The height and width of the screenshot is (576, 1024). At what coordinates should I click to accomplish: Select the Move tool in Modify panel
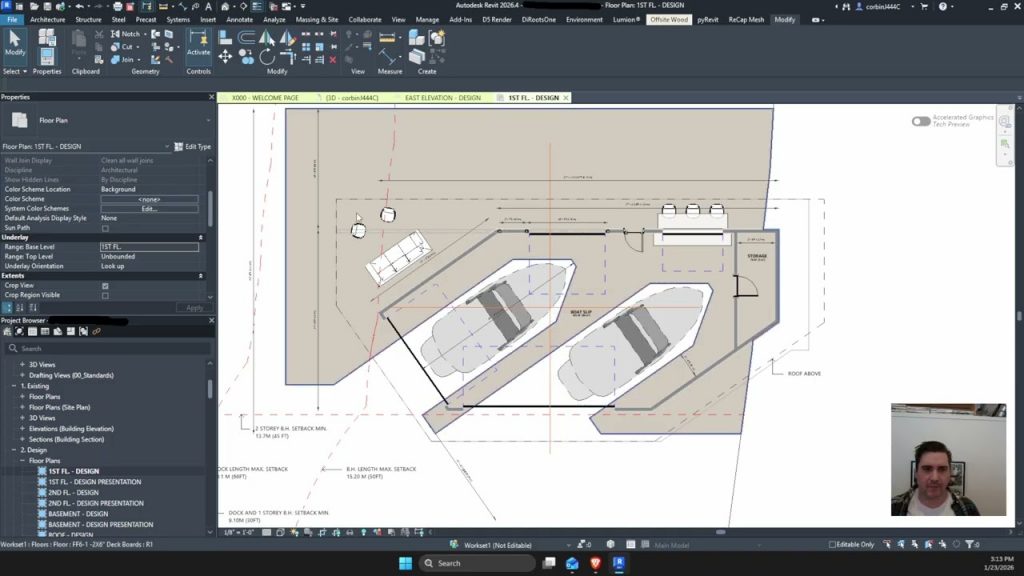pyautogui.click(x=225, y=57)
